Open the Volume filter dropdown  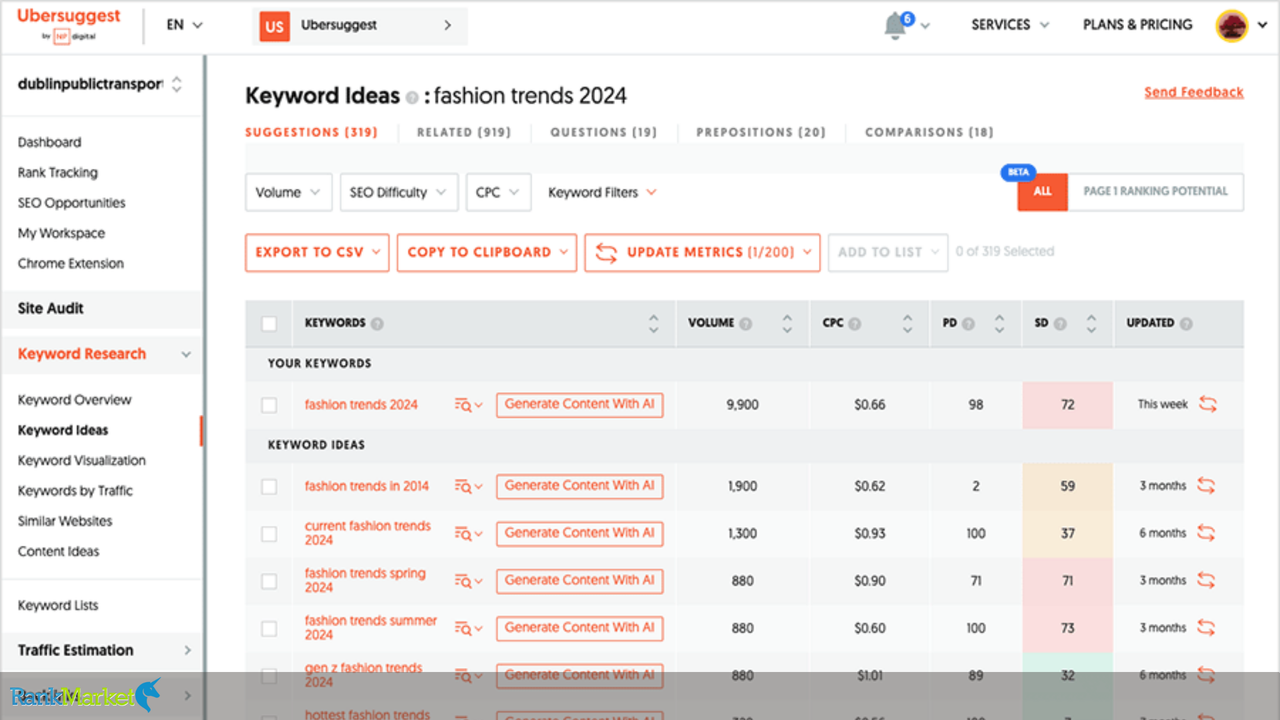click(x=288, y=192)
